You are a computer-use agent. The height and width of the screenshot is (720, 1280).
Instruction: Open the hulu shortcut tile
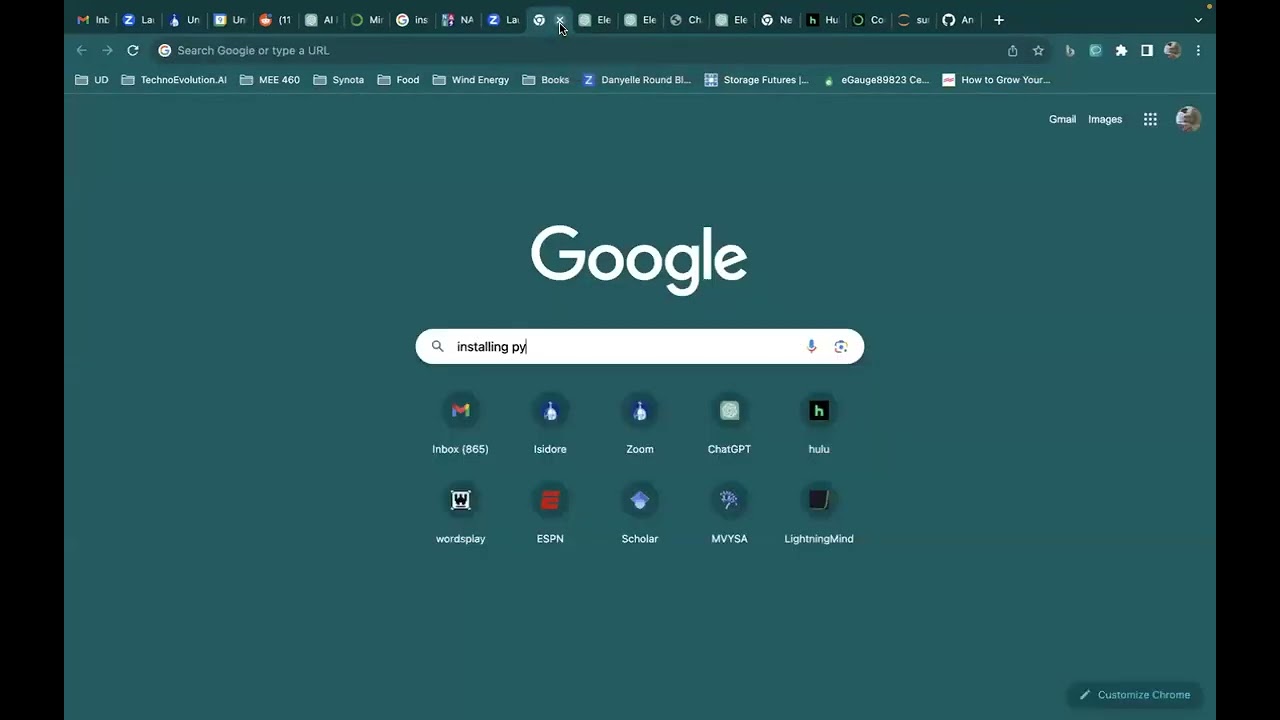point(819,425)
